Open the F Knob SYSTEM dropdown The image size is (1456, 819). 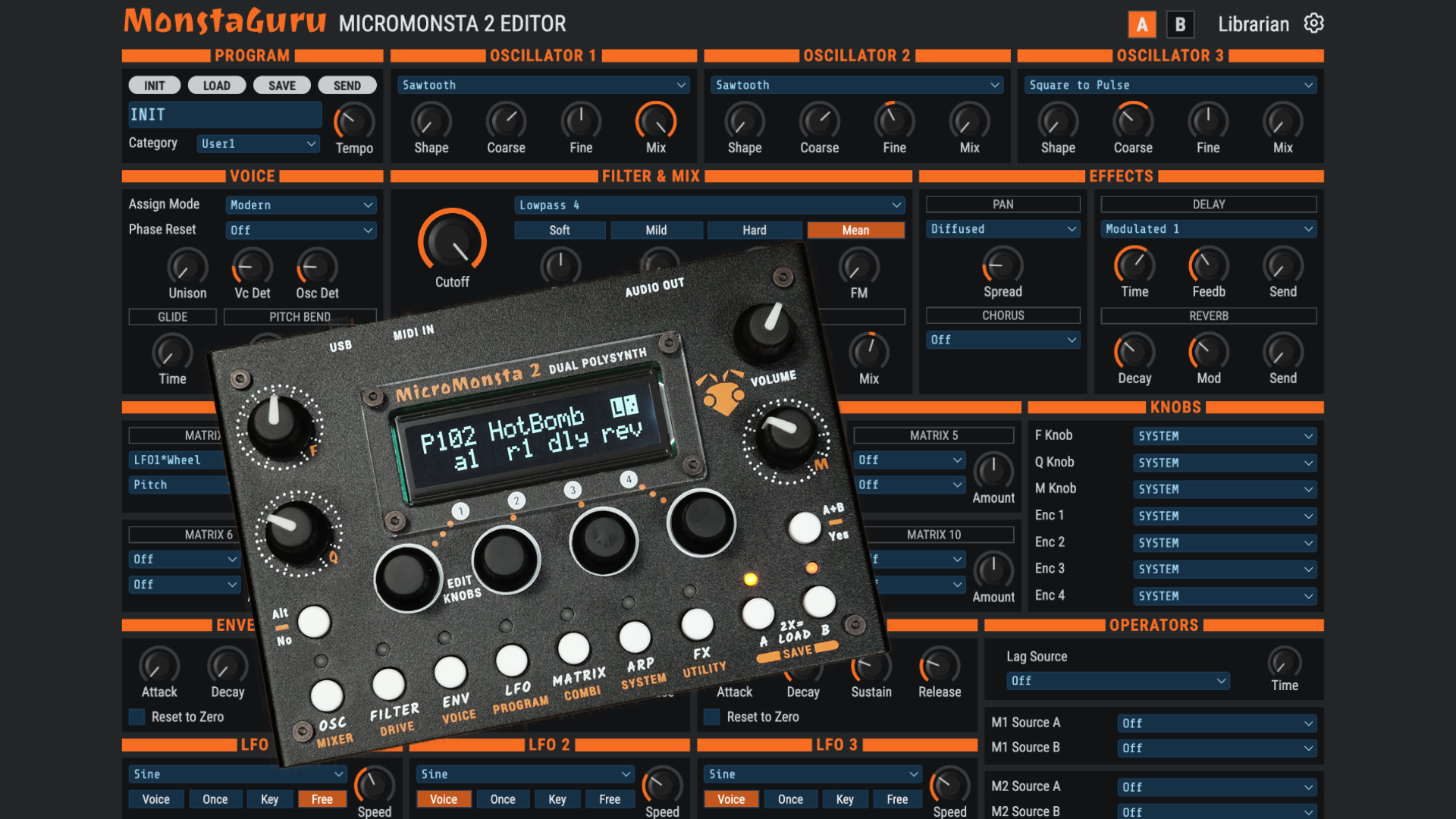1225,436
